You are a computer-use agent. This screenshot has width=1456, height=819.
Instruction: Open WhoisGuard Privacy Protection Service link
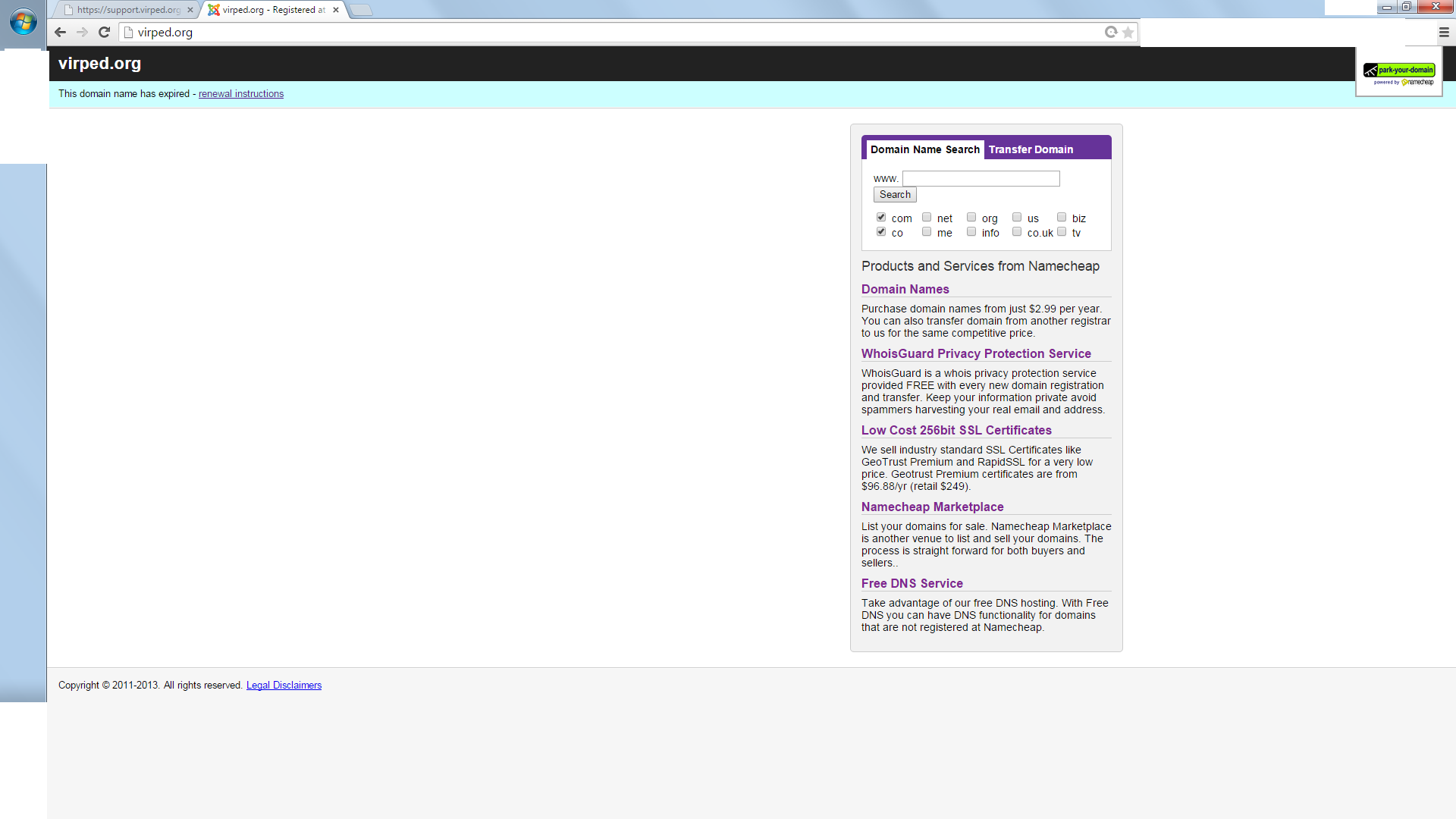(976, 353)
